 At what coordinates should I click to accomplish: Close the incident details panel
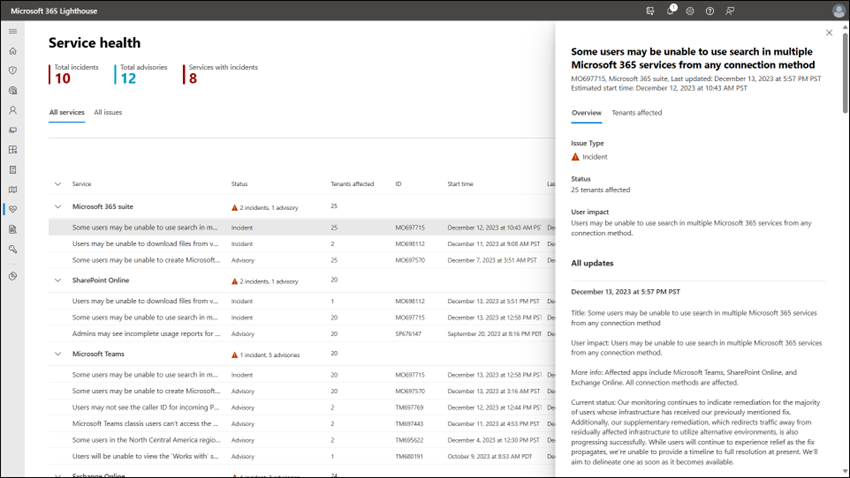(x=829, y=33)
